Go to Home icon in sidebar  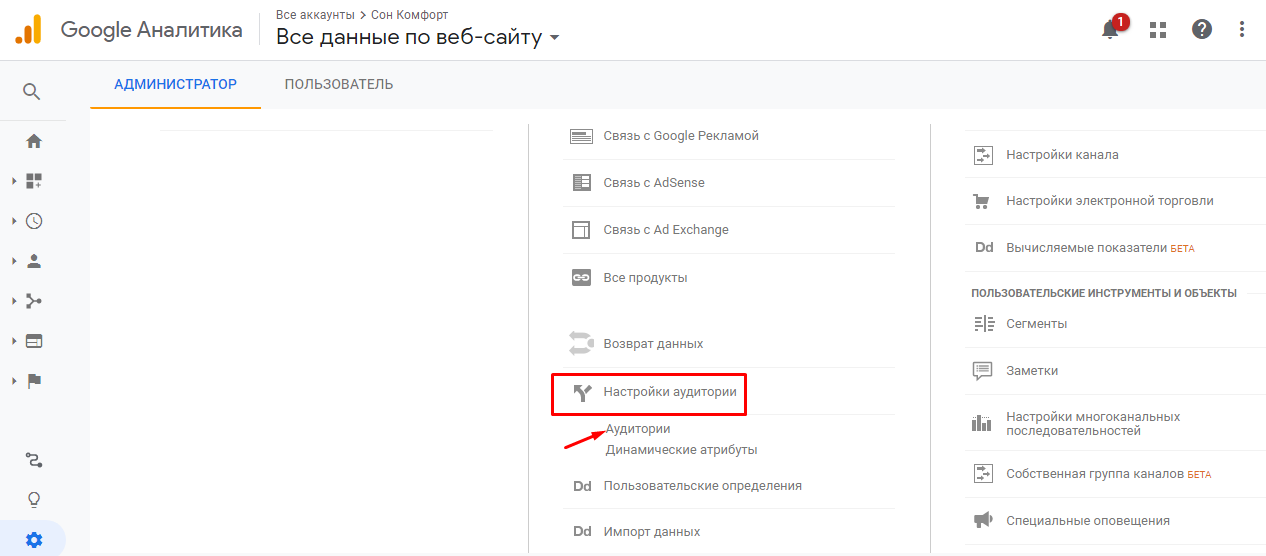pyautogui.click(x=34, y=141)
